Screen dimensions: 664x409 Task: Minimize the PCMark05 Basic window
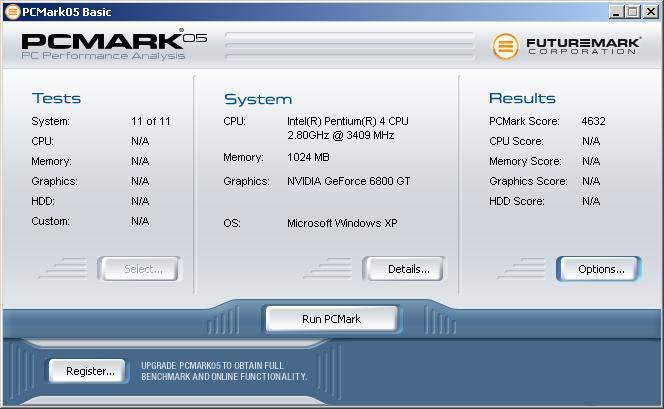617,11
